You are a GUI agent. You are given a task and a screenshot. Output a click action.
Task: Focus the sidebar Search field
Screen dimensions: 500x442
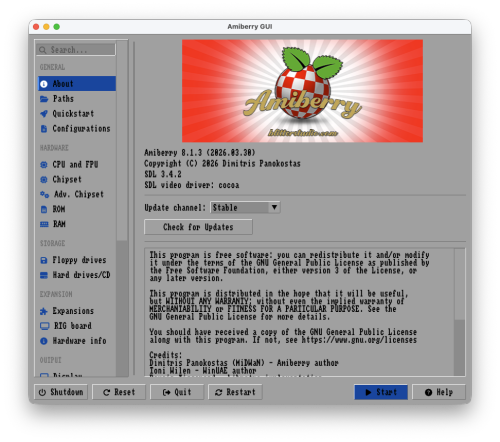76,50
